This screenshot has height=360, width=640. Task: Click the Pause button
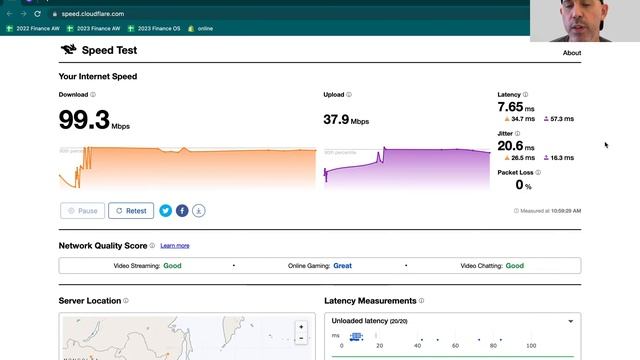click(82, 211)
